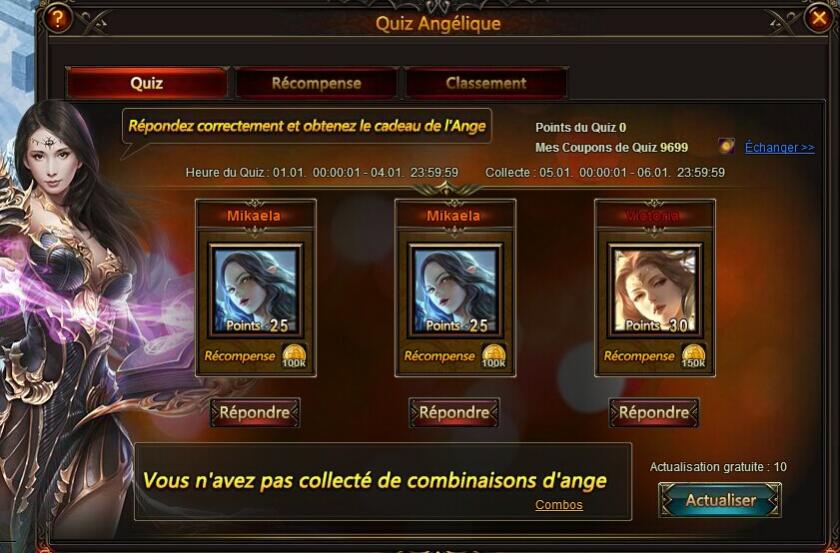Image resolution: width=840 pixels, height=553 pixels.
Task: Open the Combos link
Action: tap(559, 505)
